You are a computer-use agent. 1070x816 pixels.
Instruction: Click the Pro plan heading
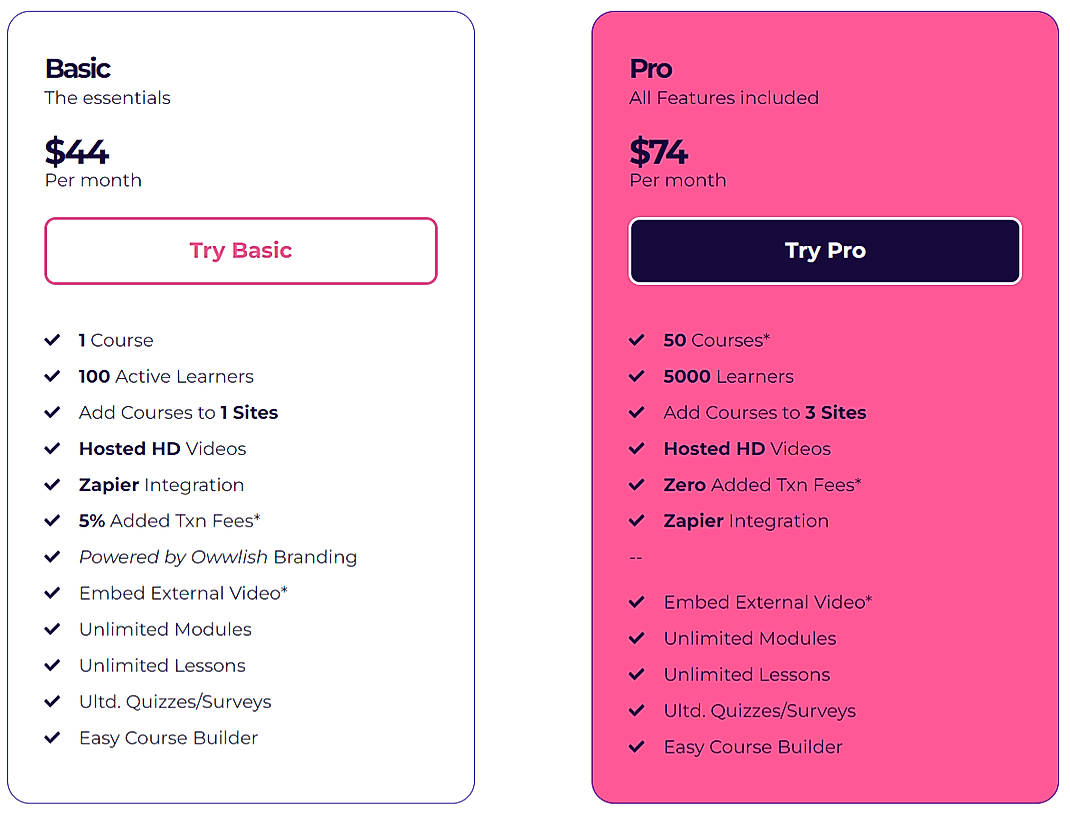(x=650, y=68)
